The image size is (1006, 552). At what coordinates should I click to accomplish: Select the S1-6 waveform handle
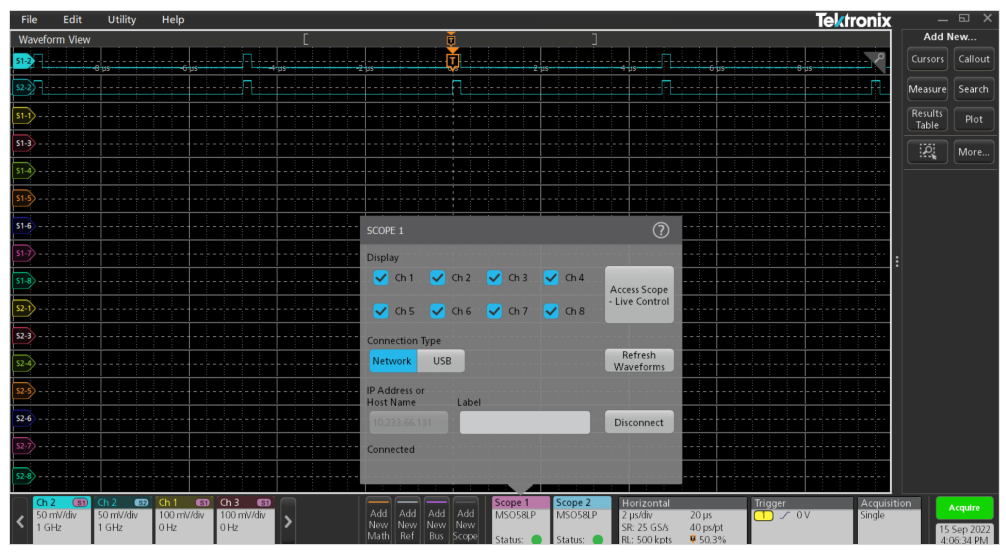[24, 226]
